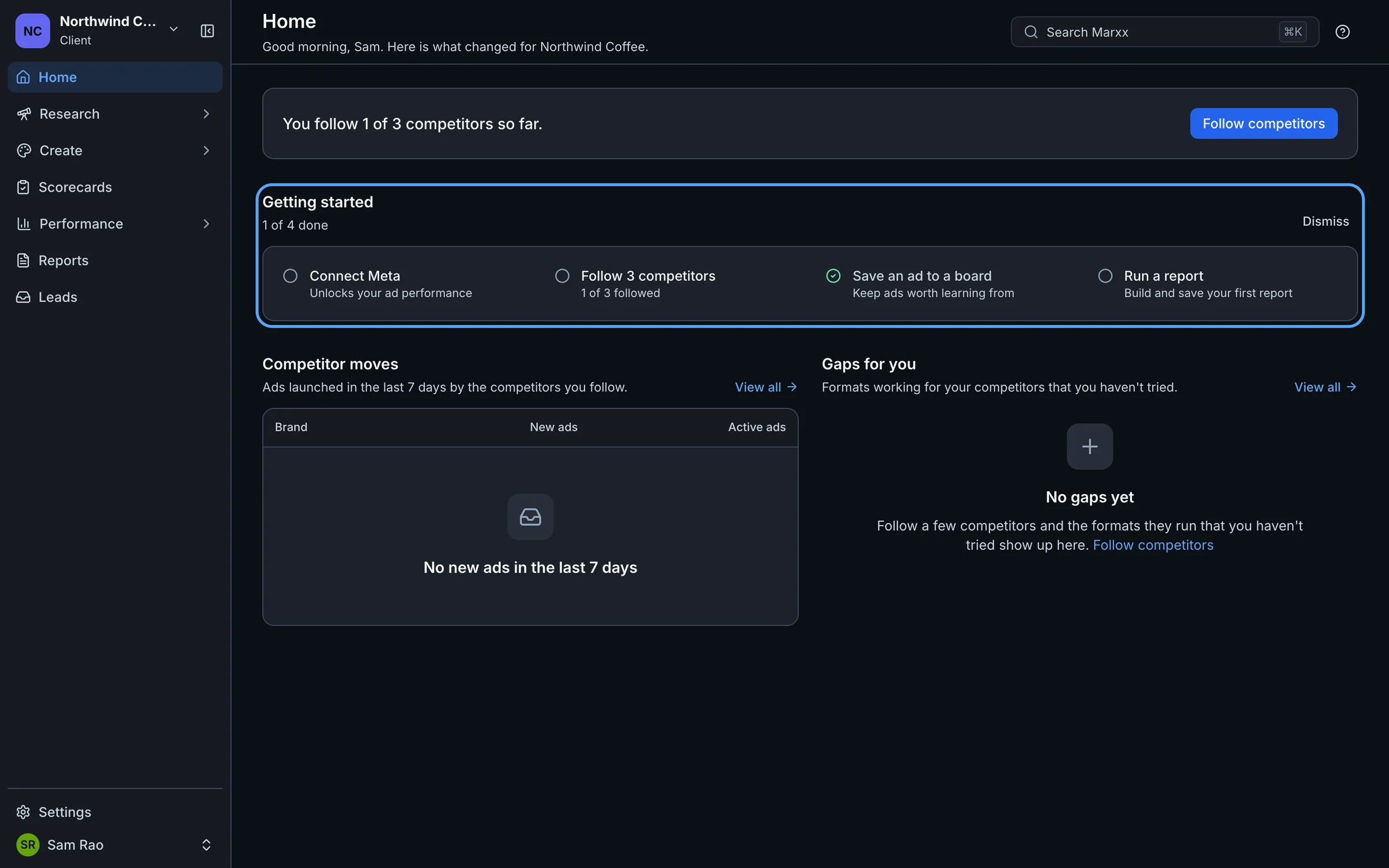Screen dimensions: 1389x868
Task: Open Reports from the sidebar
Action: coord(115,260)
